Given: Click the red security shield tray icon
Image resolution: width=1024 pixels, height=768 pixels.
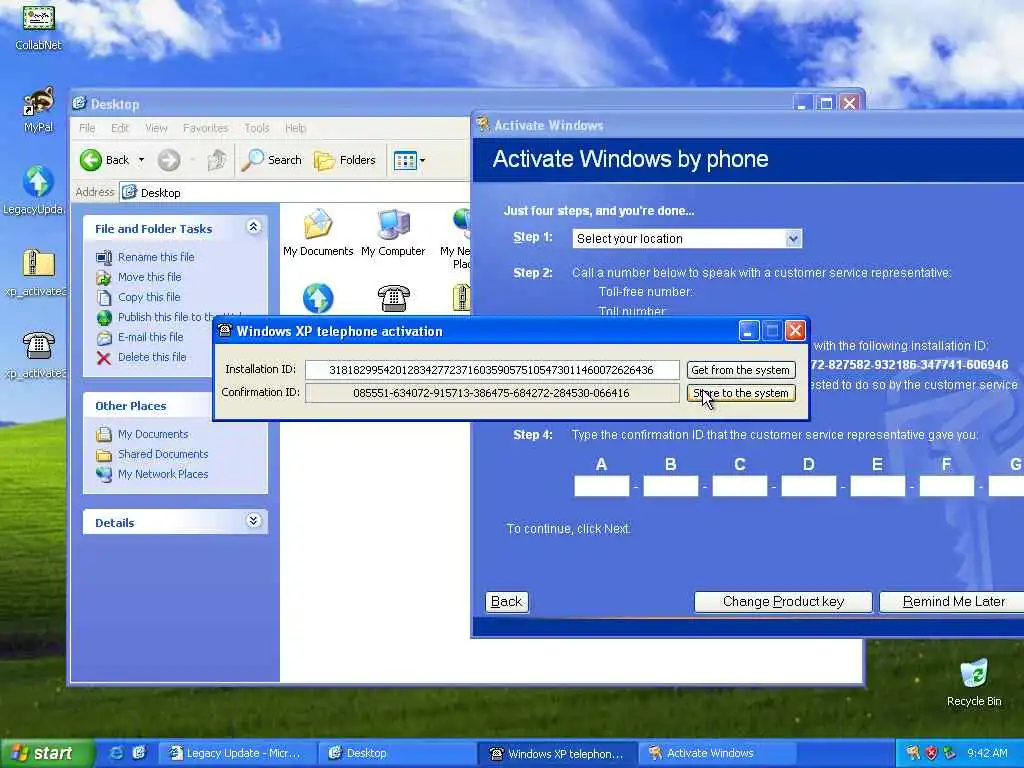Looking at the screenshot, I should pos(931,753).
